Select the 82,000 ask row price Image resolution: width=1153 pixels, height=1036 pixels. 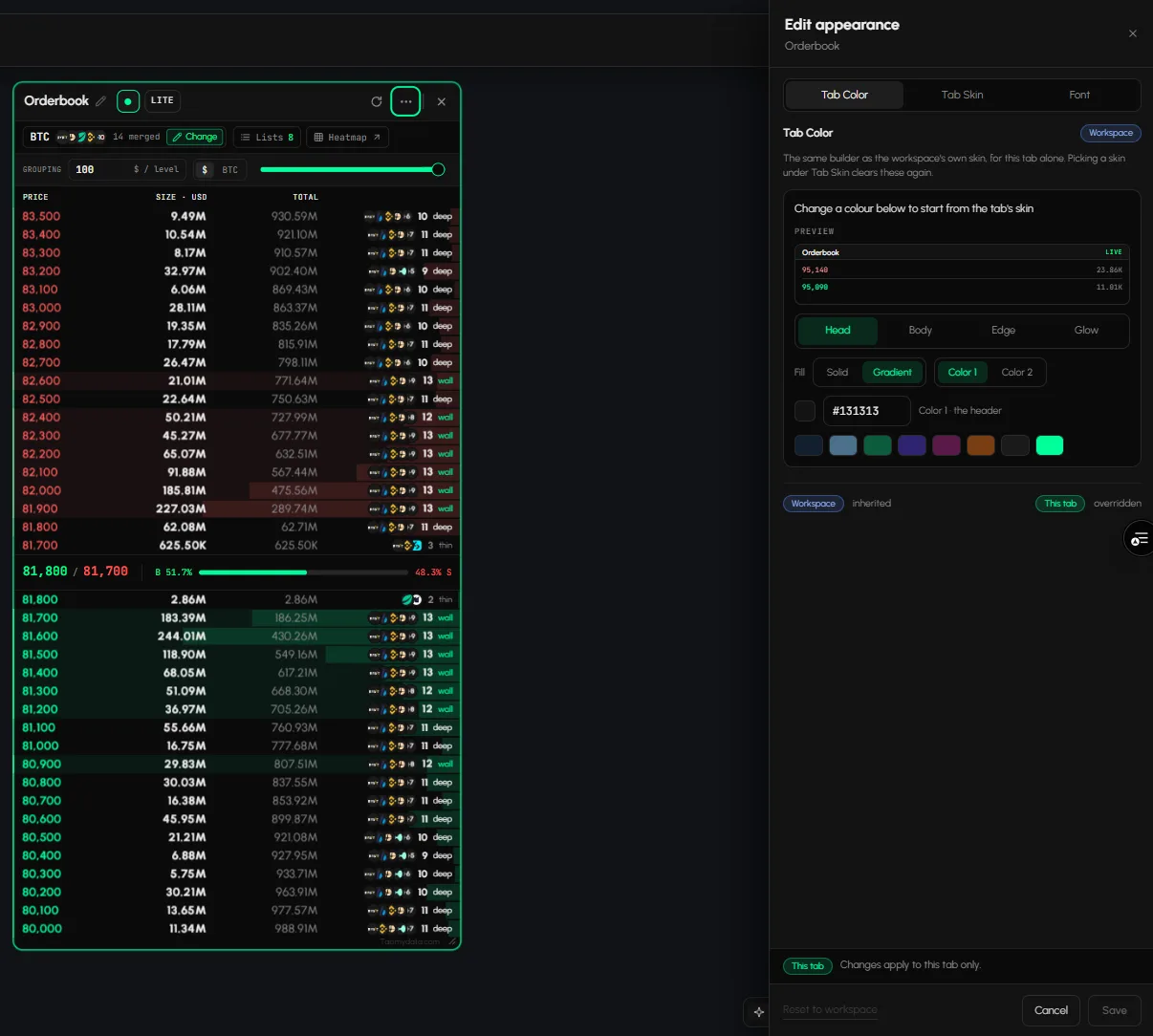[x=41, y=490]
